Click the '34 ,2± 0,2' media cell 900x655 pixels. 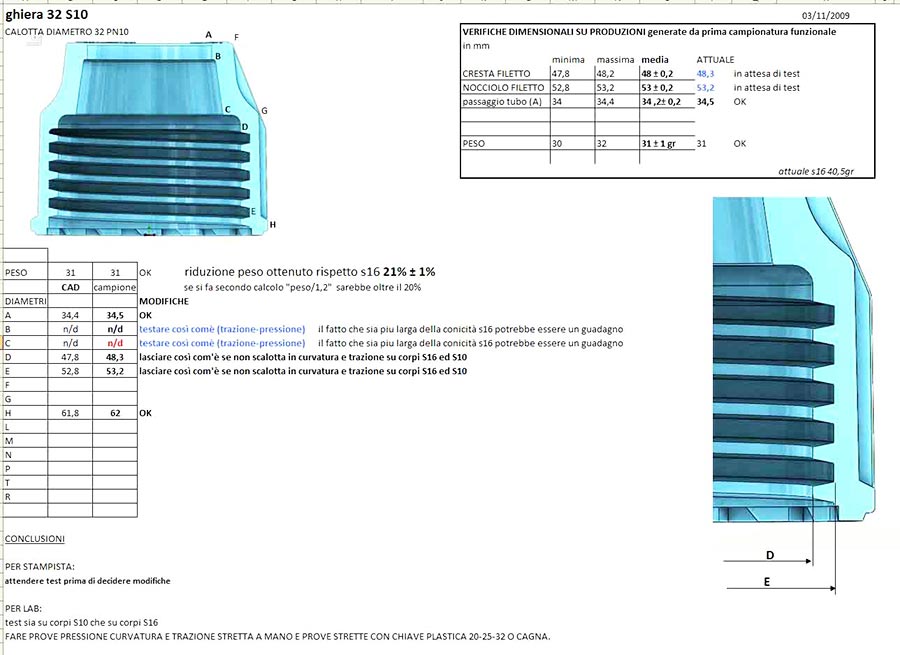click(661, 102)
